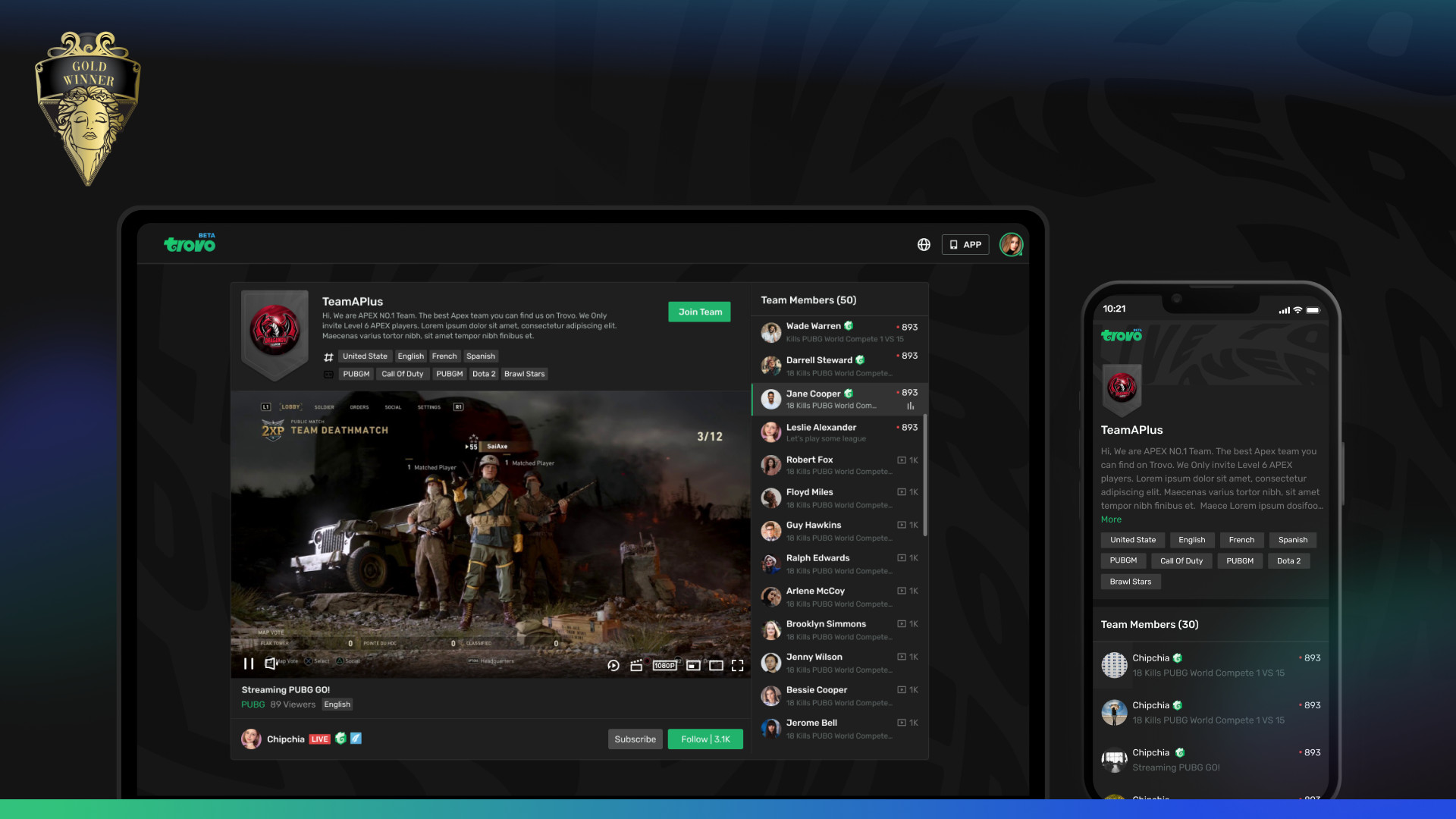1456x819 pixels.
Task: Click the Follow 3.1K button
Action: 704,739
